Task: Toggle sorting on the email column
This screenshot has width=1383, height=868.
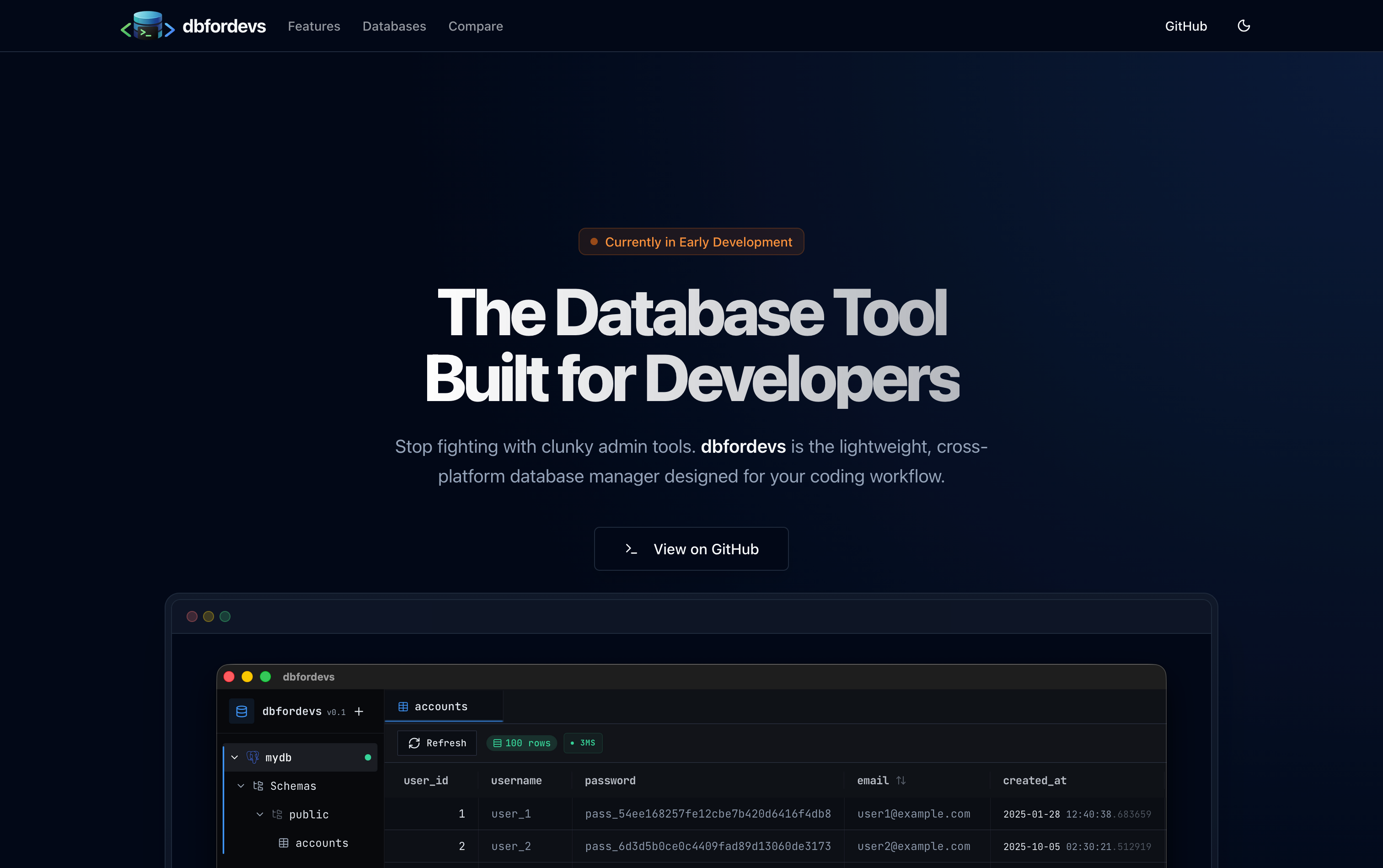Action: point(901,780)
